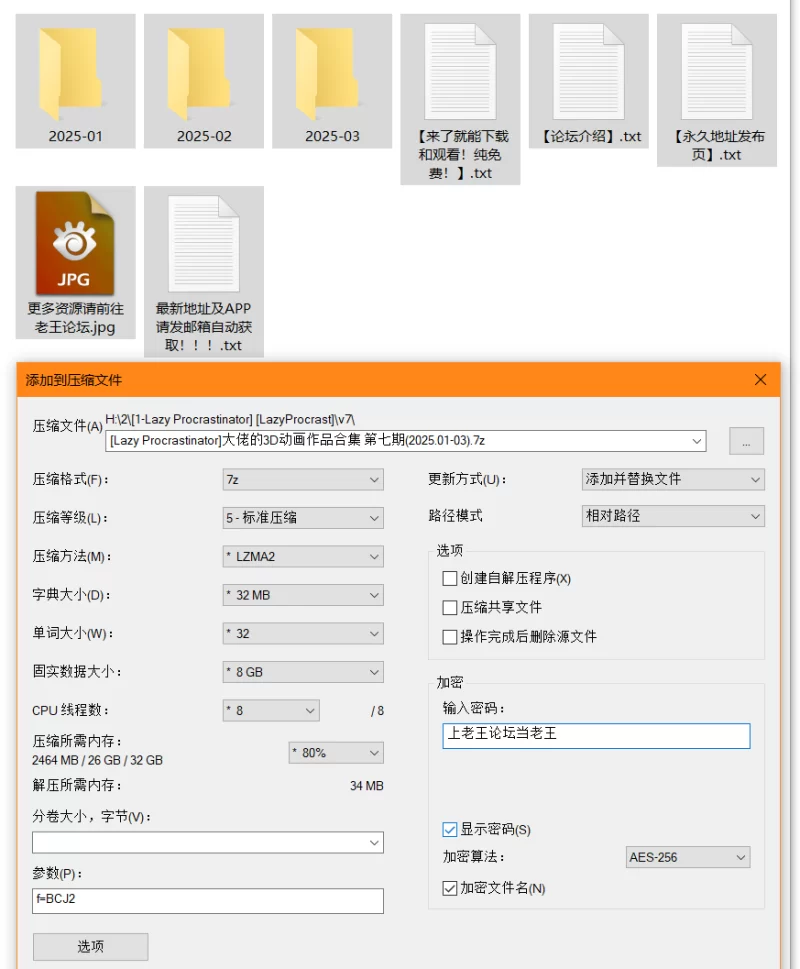Open memory usage 80% dropdown
The height and width of the screenshot is (969, 800).
pyautogui.click(x=336, y=753)
